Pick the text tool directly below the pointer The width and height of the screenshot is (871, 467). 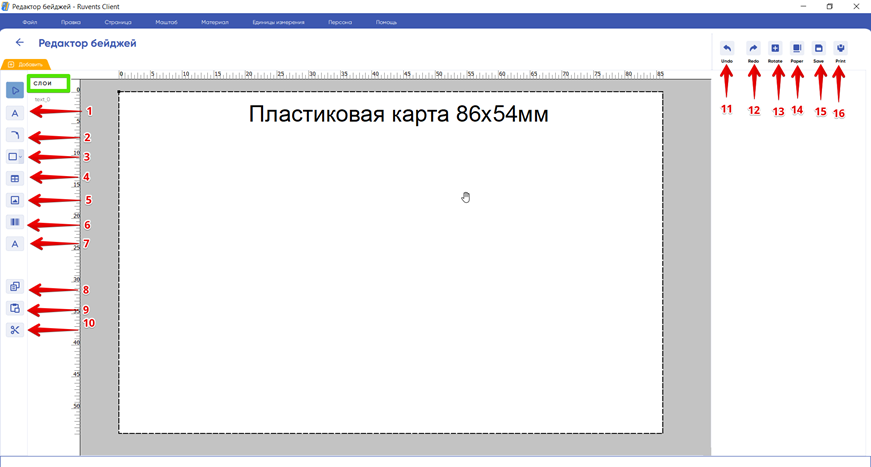click(15, 113)
